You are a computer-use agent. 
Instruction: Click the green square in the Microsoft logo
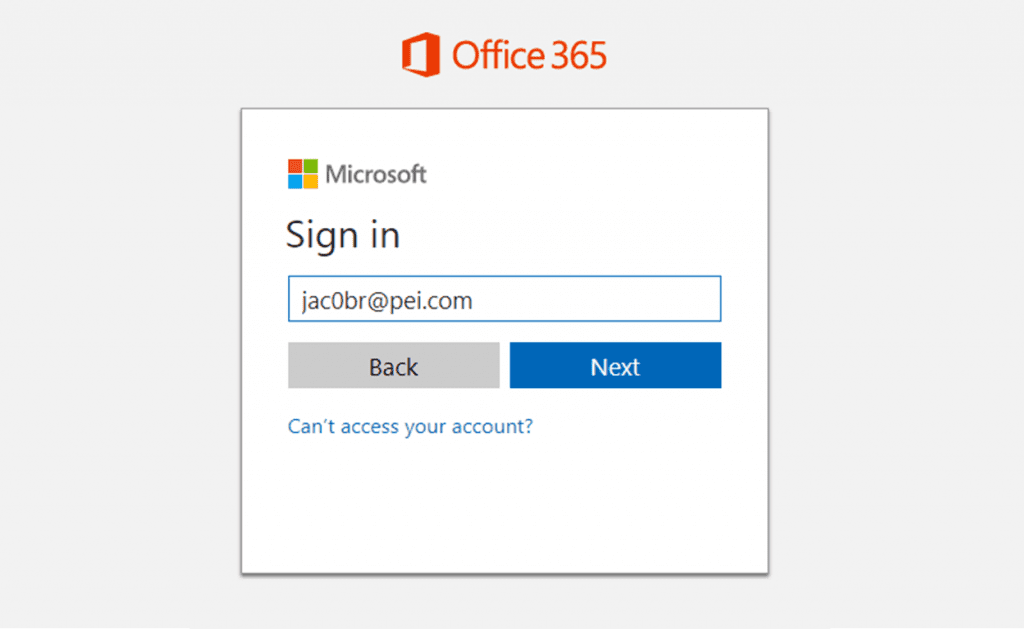click(309, 166)
